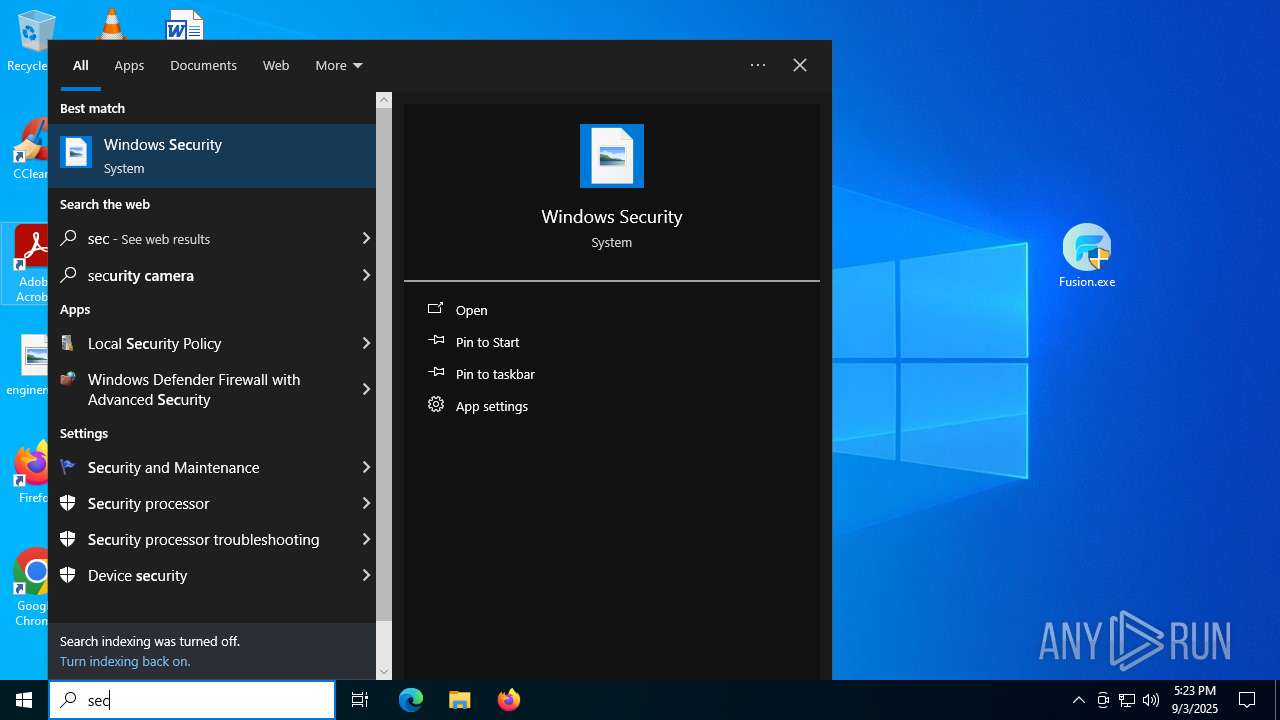Click the shield icon for Security processor

(68, 503)
